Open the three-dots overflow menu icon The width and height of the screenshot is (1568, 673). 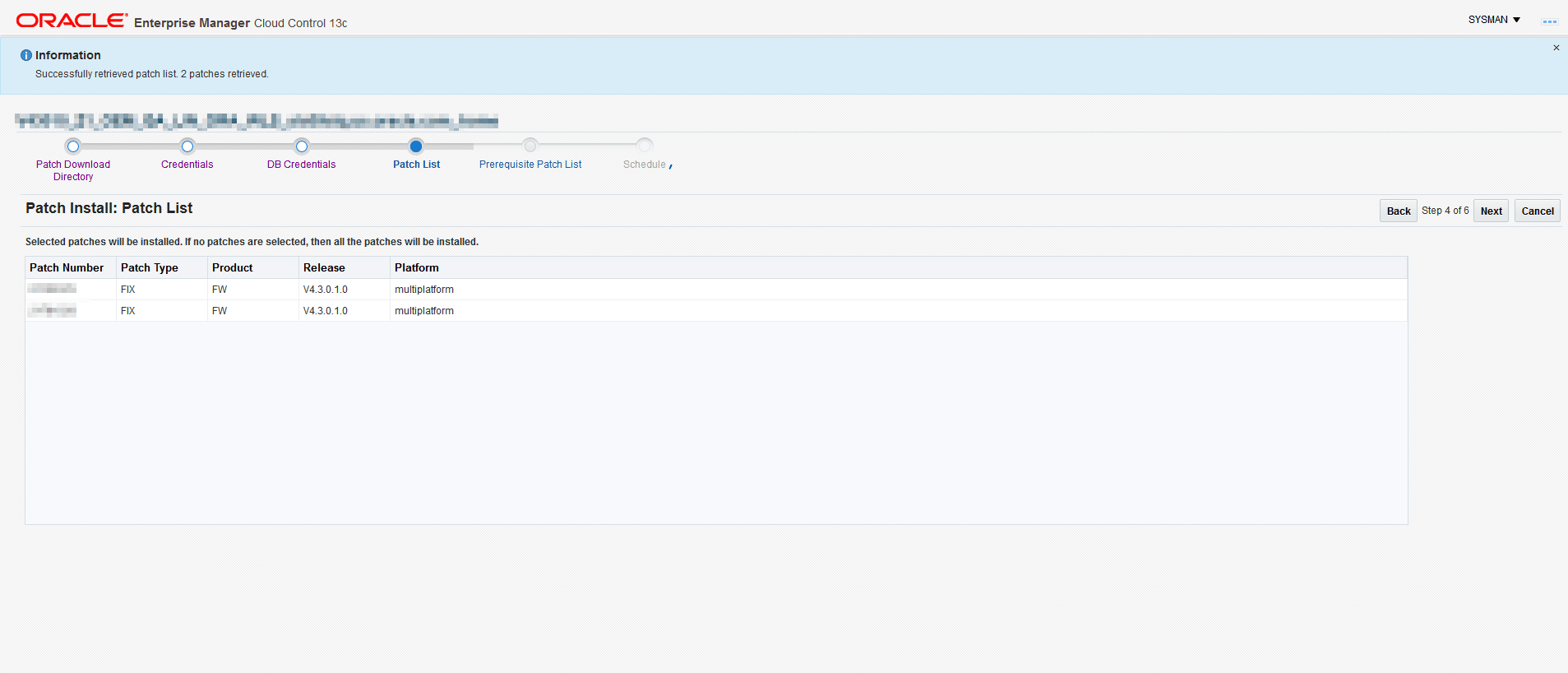[1549, 21]
